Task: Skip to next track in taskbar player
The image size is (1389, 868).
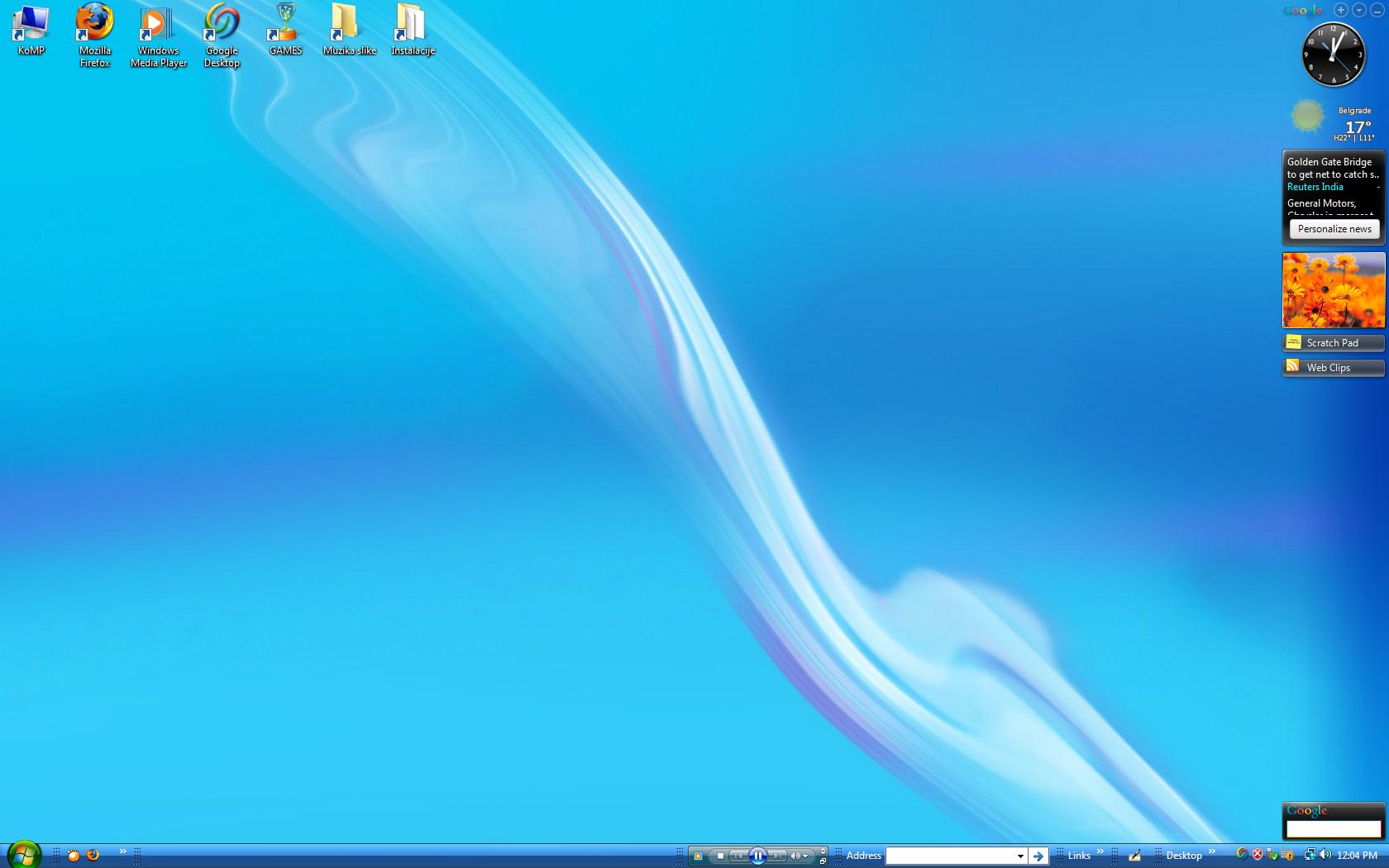Action: click(x=776, y=856)
